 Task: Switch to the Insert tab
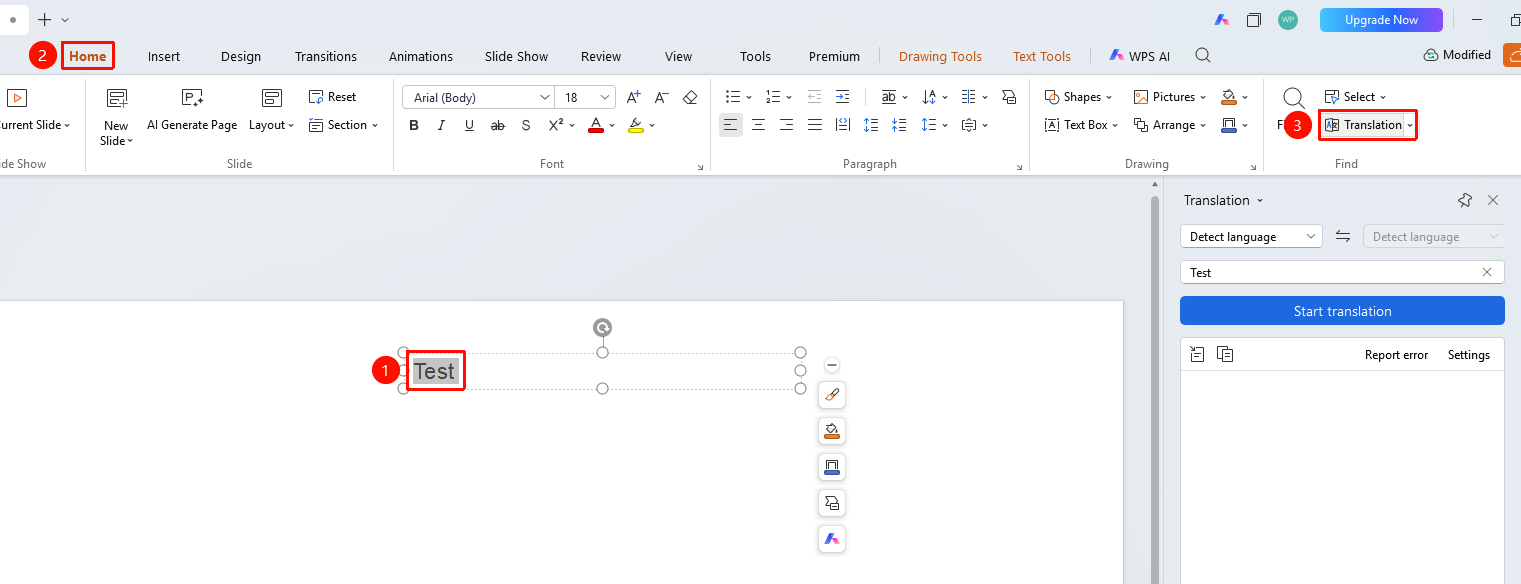pos(164,56)
